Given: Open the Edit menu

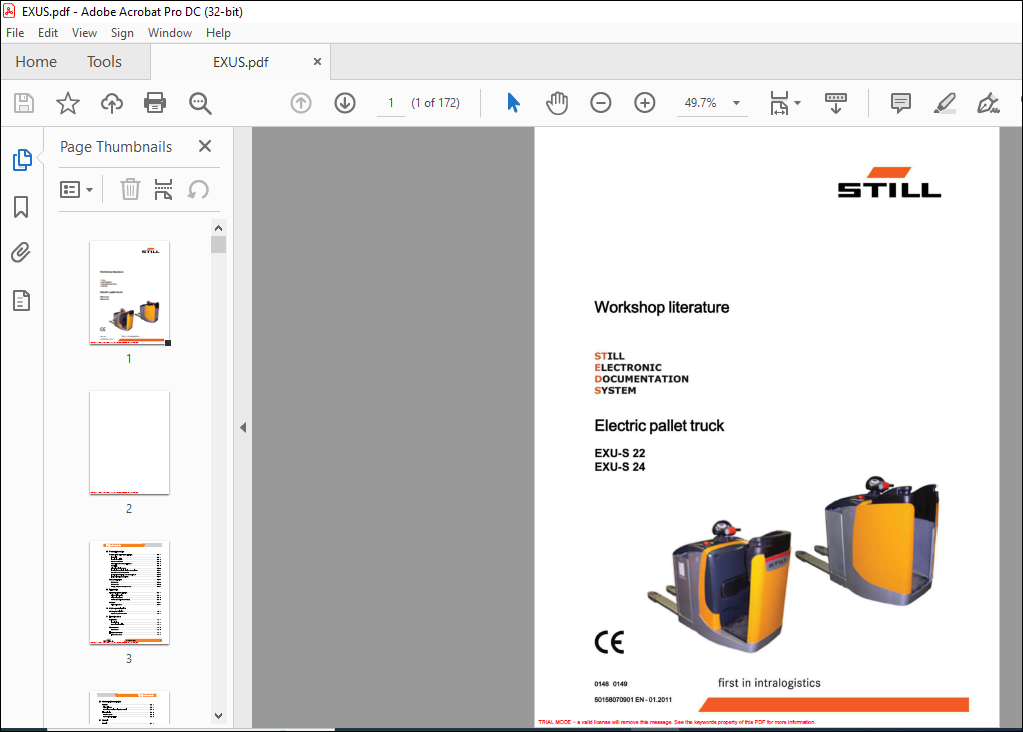Looking at the screenshot, I should [48, 33].
